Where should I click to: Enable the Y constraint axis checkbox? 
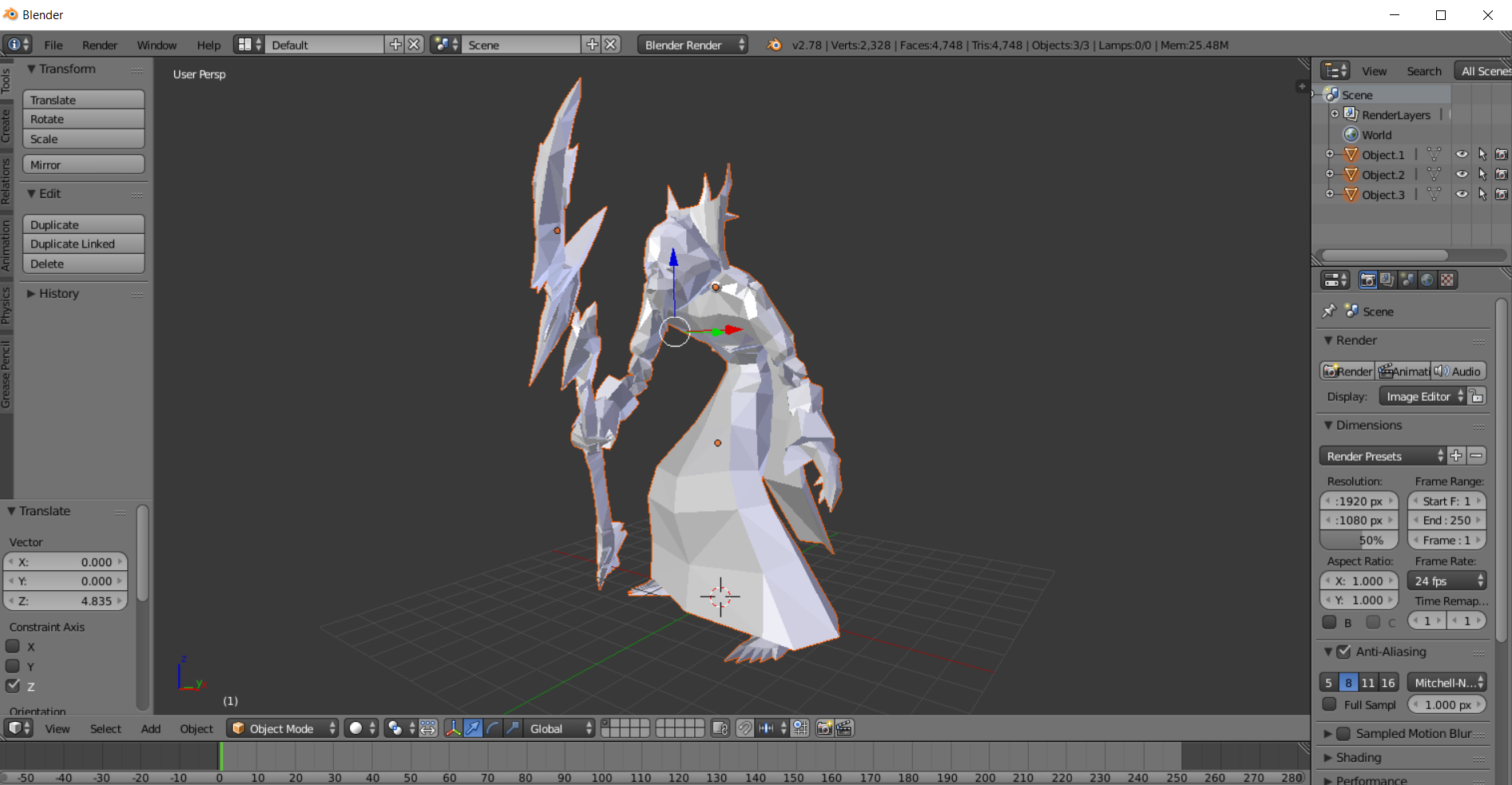click(x=13, y=666)
